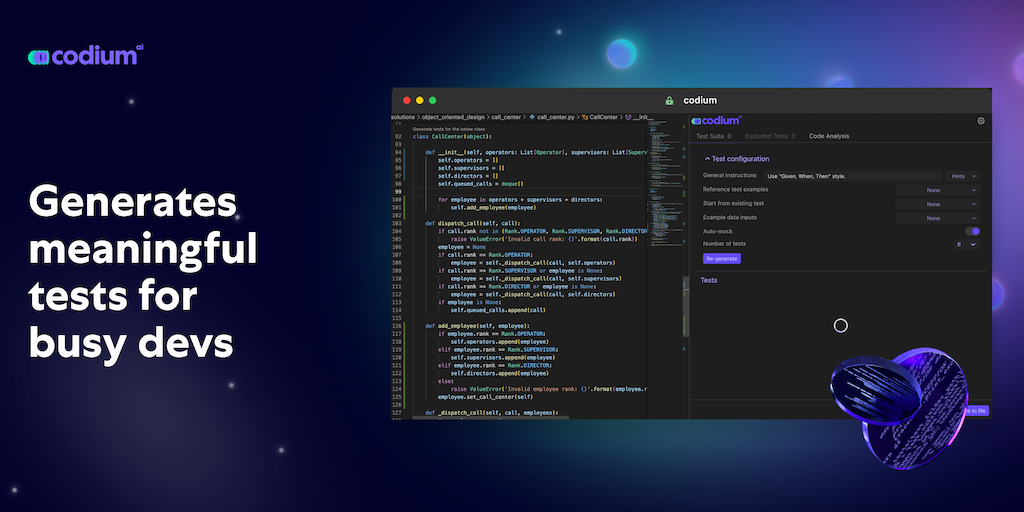Click the CodiumAI logo at top left
This screenshot has height=512, width=1024.
point(85,56)
